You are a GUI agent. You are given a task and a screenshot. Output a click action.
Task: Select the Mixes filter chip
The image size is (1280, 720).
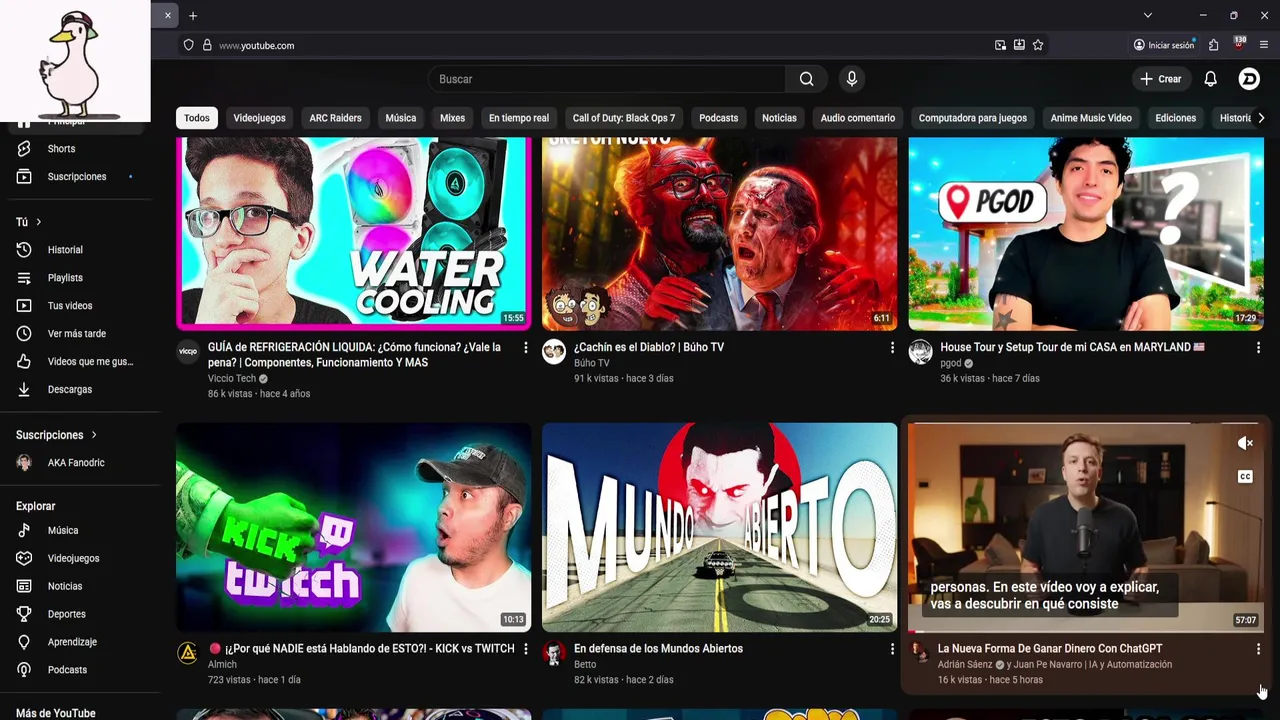pyautogui.click(x=453, y=118)
